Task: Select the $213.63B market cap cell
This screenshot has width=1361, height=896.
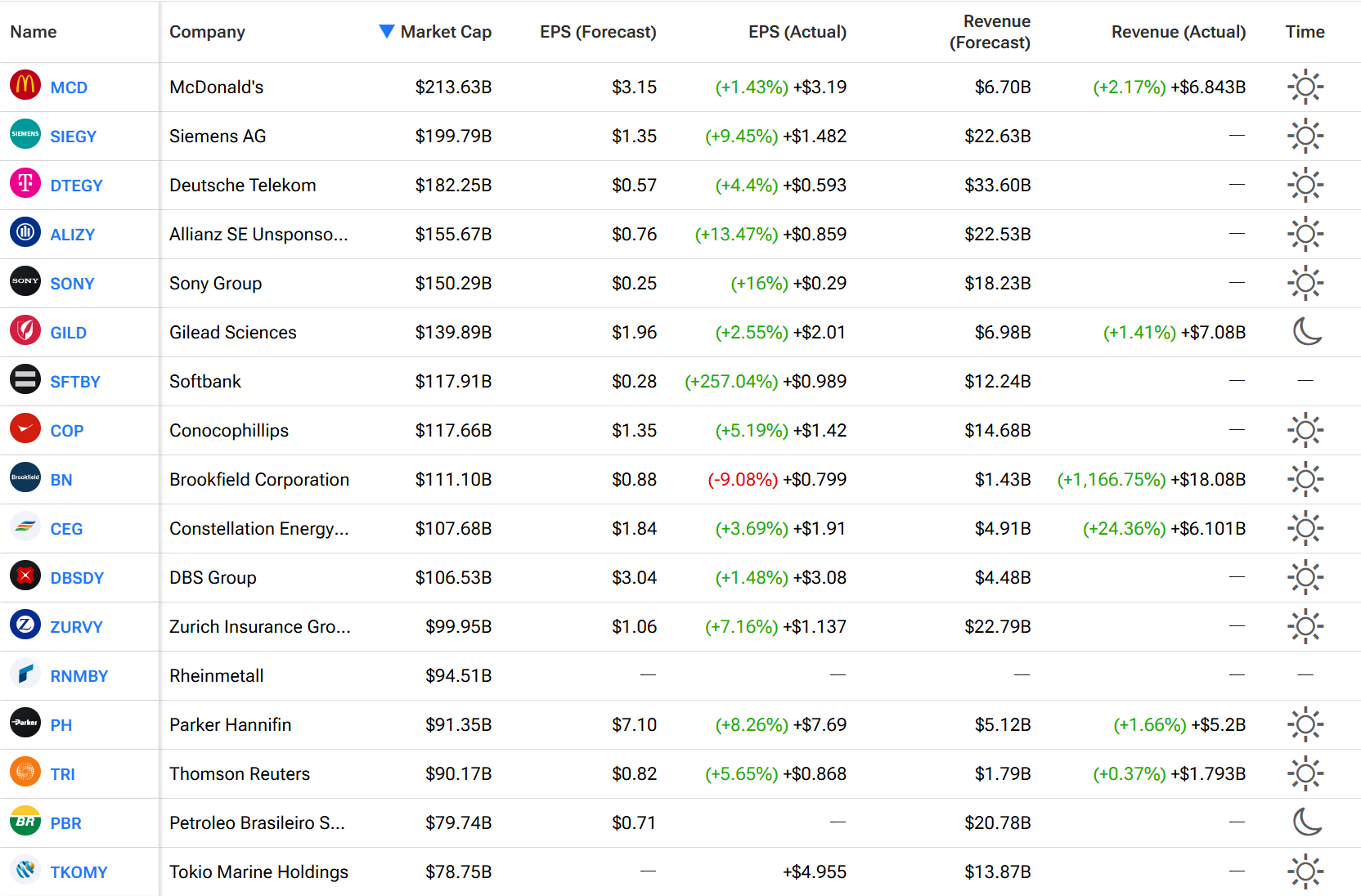Action: (x=453, y=87)
